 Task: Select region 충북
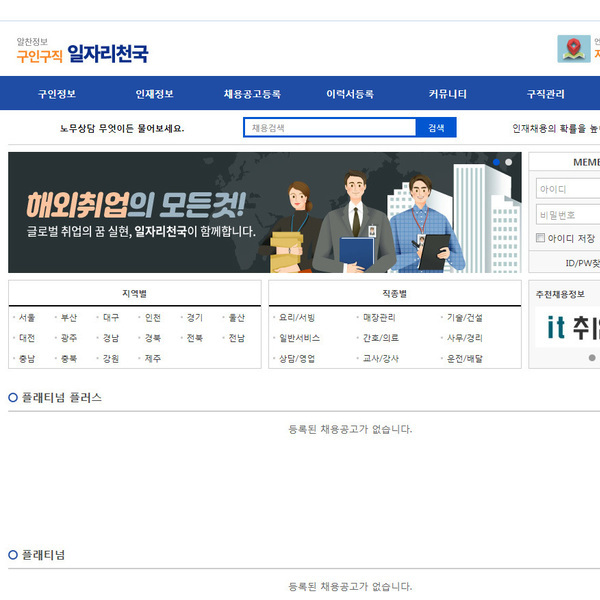coord(69,359)
